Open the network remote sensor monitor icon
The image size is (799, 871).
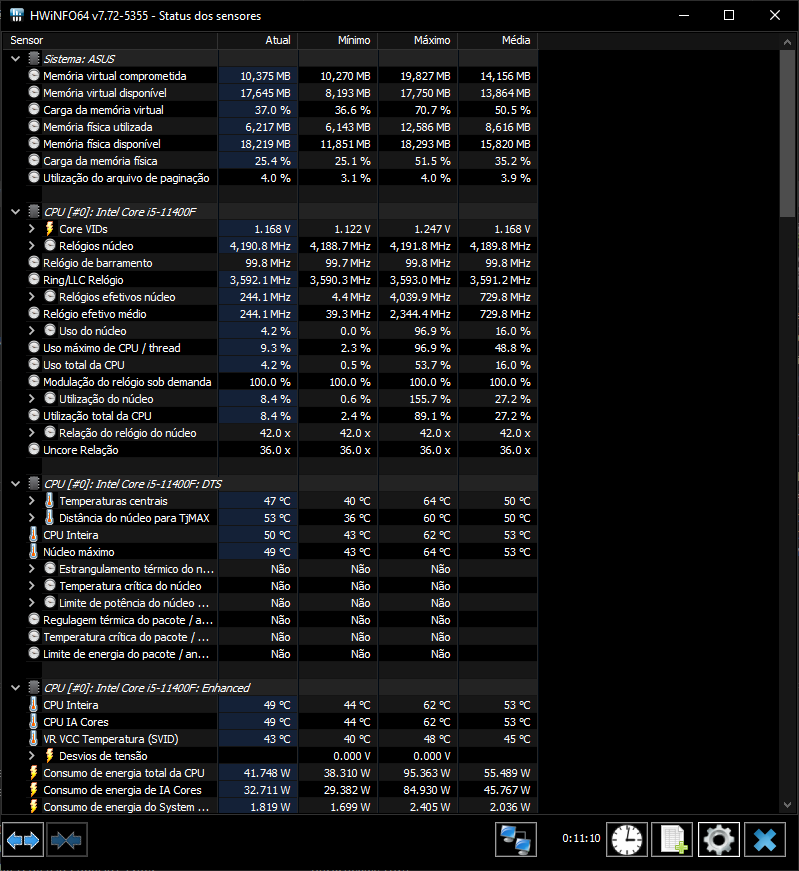(516, 839)
